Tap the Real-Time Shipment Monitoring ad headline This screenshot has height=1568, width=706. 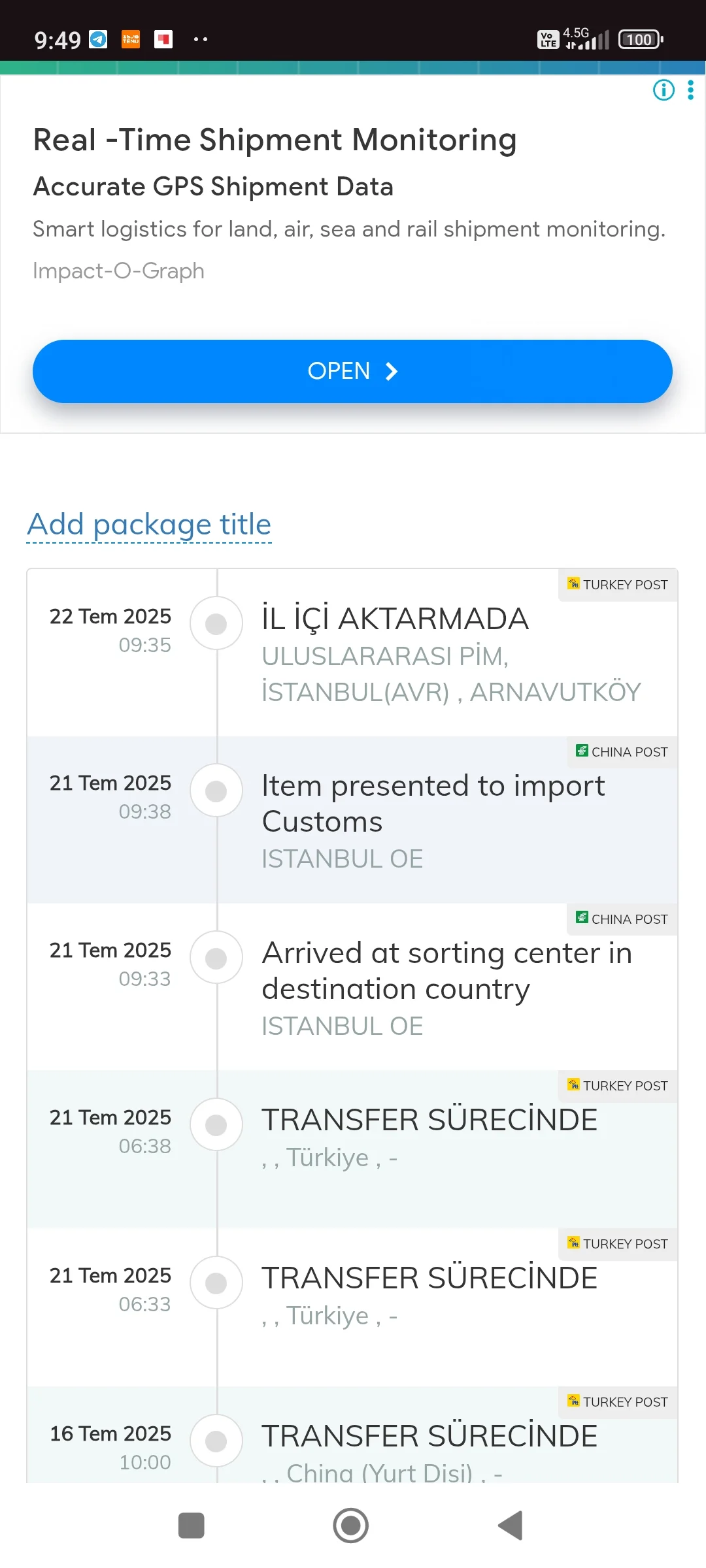275,140
